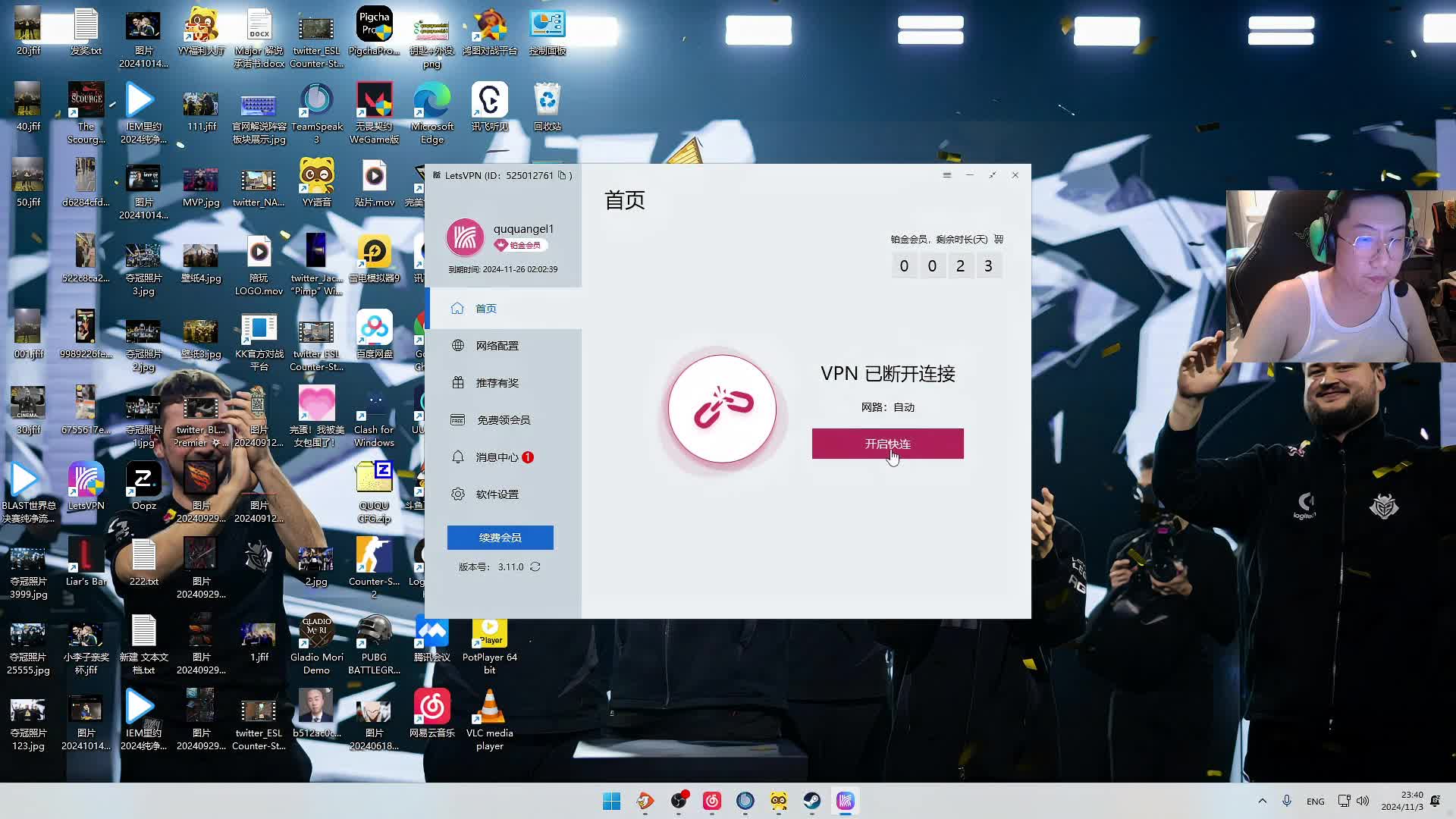Open Microsoft Edge desktop shortcut

pos(431,114)
